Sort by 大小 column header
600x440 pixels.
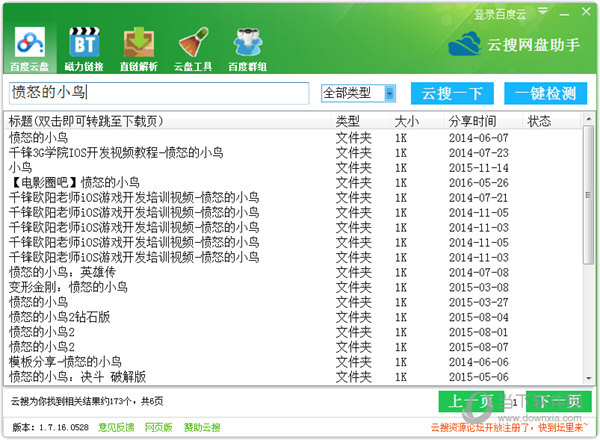tap(417, 121)
